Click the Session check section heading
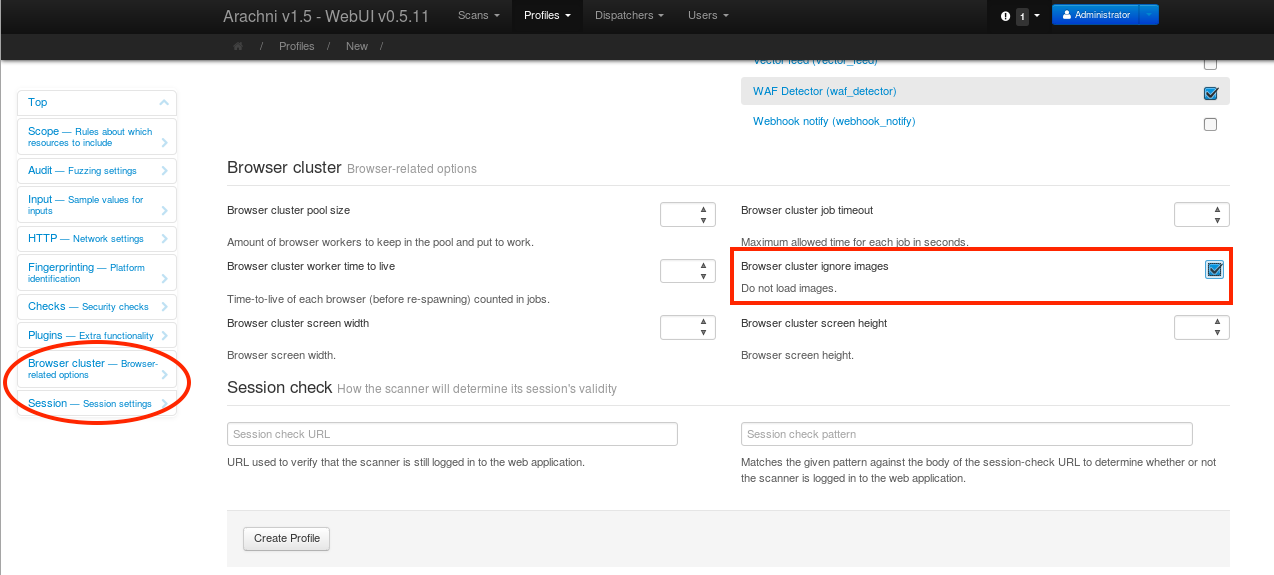 [279, 387]
